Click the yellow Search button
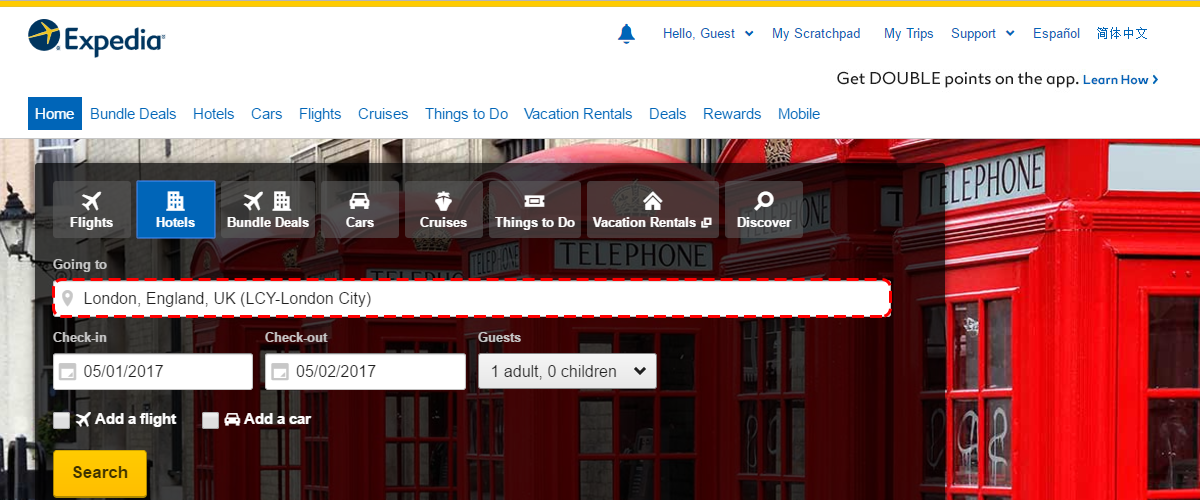Image resolution: width=1200 pixels, height=500 pixels. click(100, 473)
